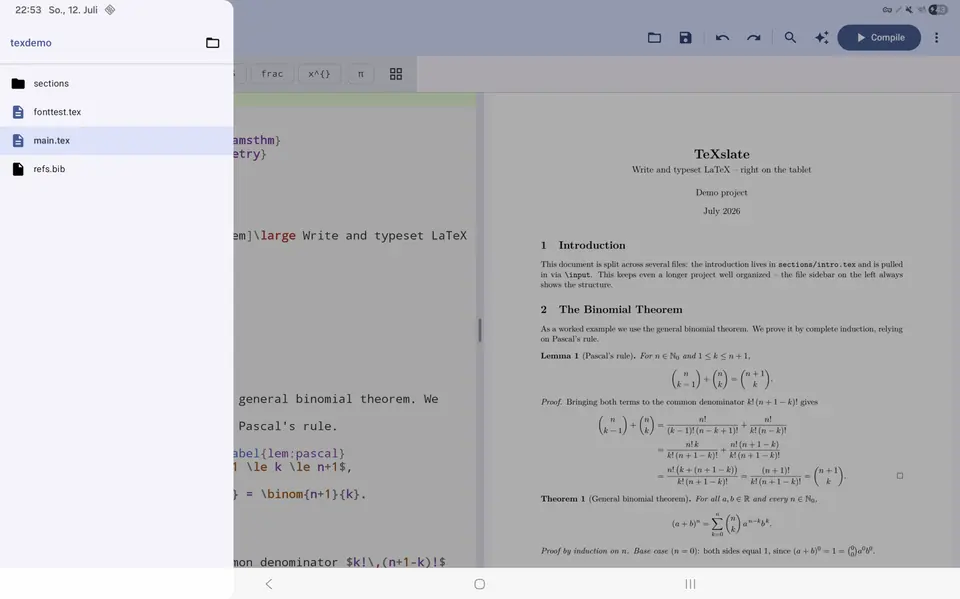
Task: Click "July 2026" in the preview
Action: [721, 211]
